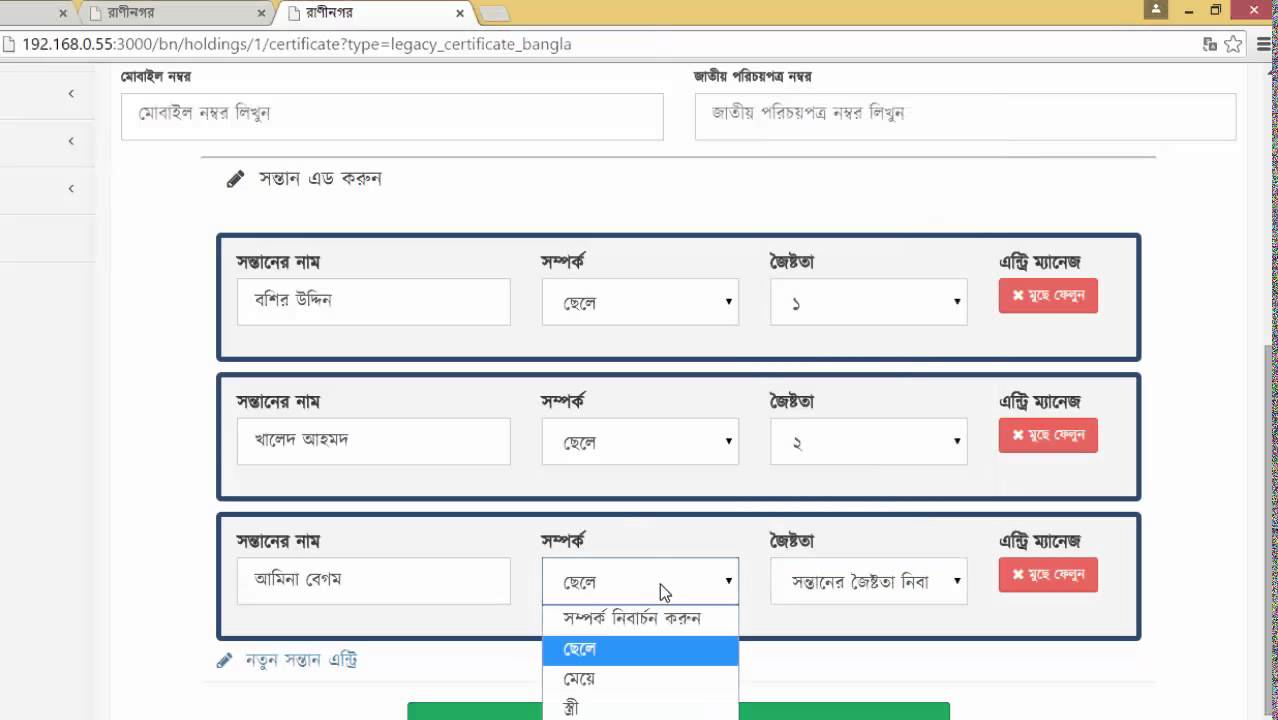Choose ছেলে option in the open list

point(640,649)
